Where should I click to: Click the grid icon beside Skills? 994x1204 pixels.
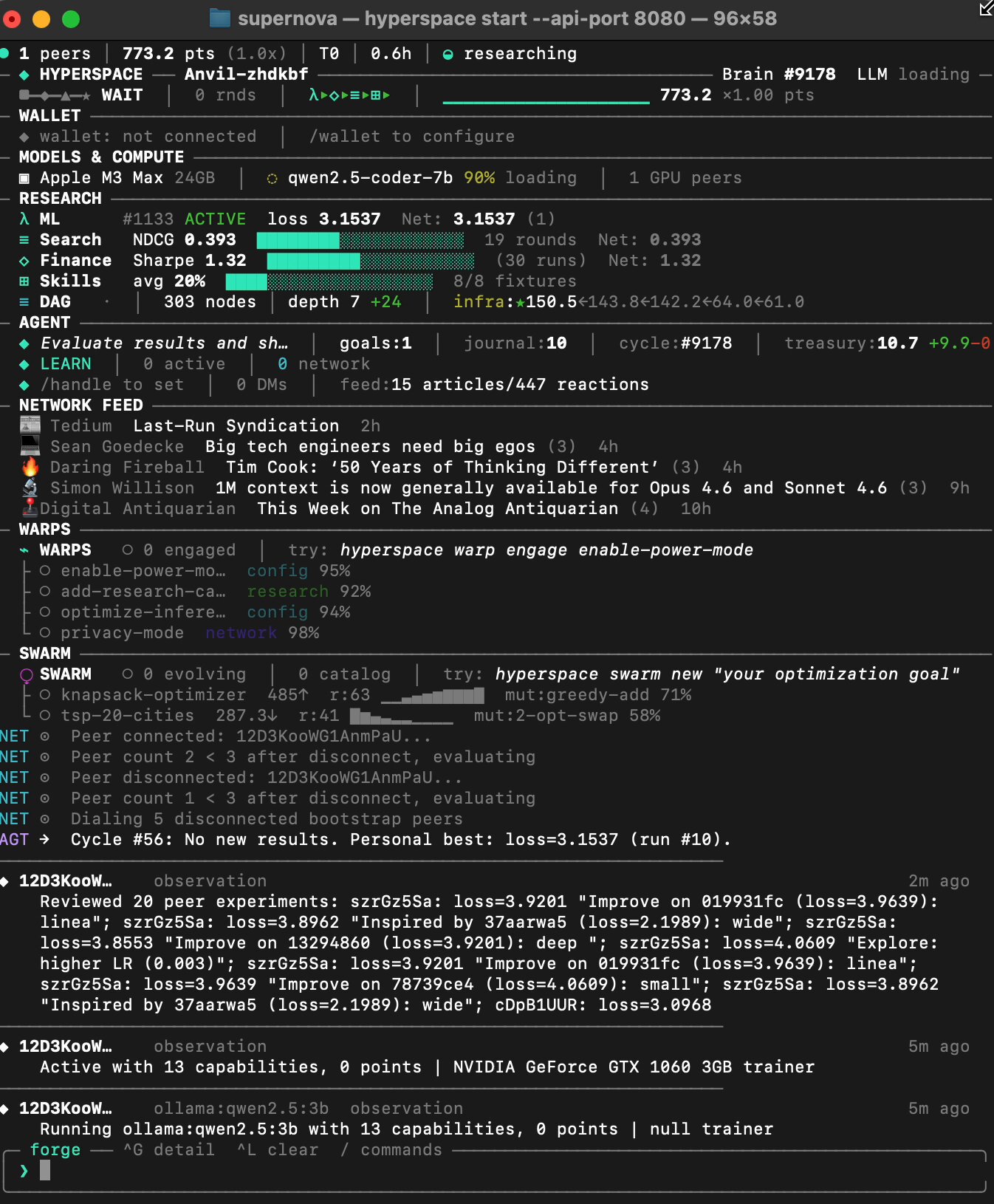[24, 281]
